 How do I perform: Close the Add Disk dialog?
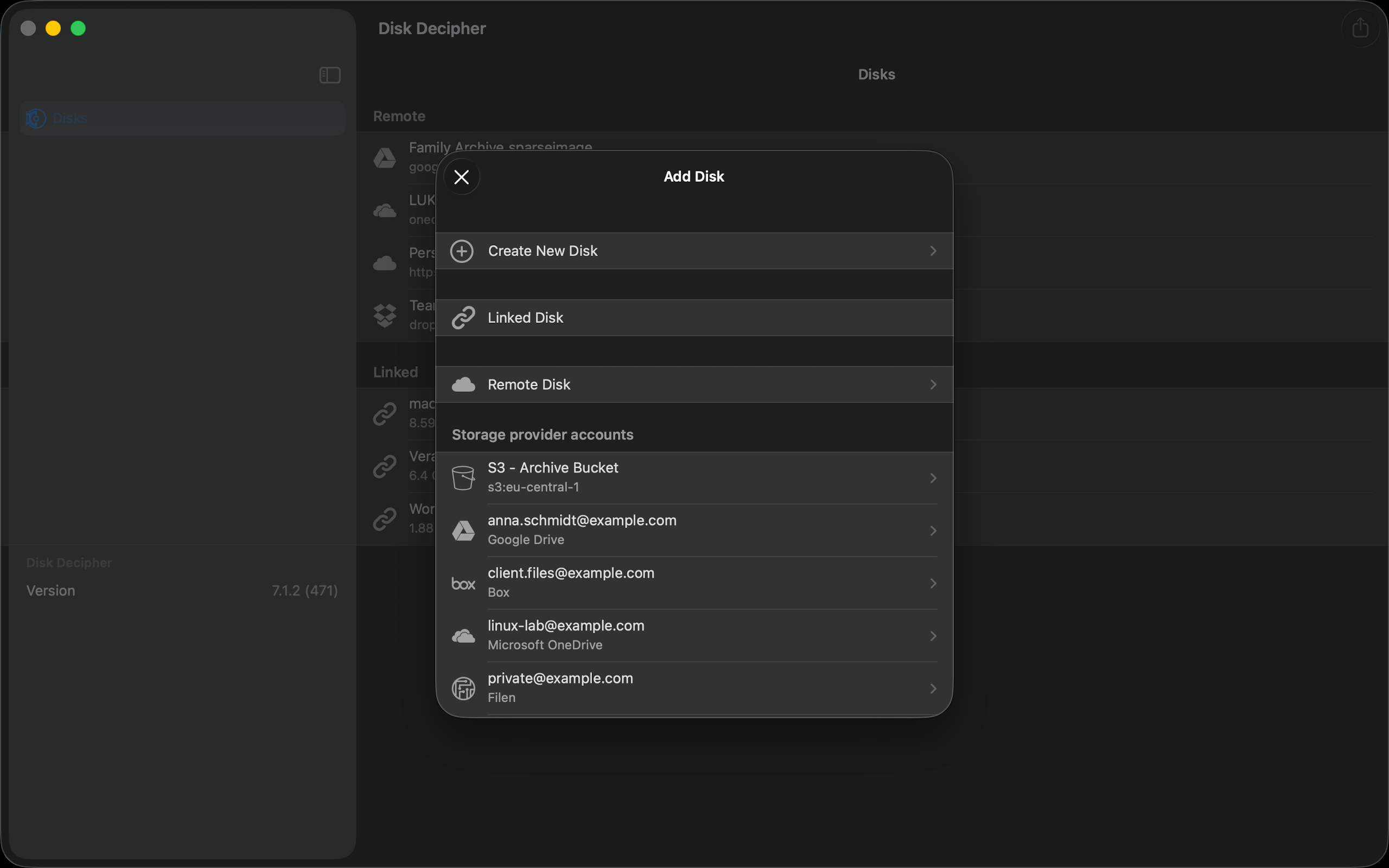coord(462,177)
